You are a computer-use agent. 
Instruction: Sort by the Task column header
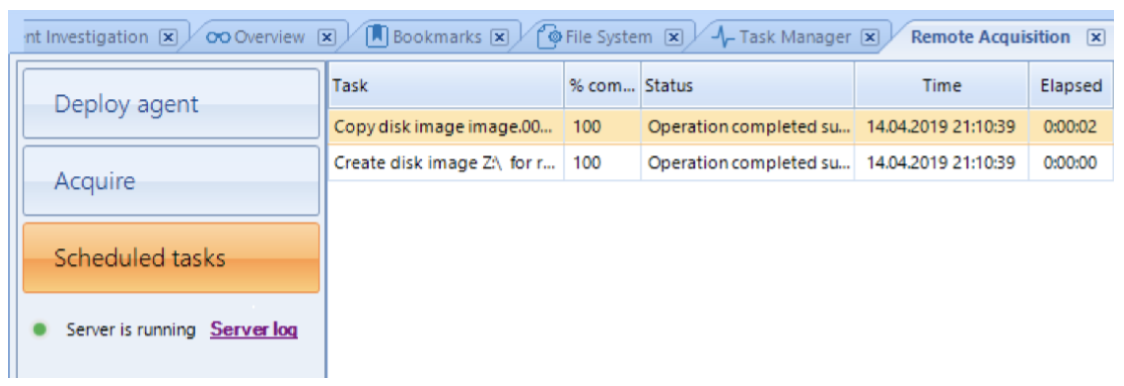pyautogui.click(x=446, y=85)
